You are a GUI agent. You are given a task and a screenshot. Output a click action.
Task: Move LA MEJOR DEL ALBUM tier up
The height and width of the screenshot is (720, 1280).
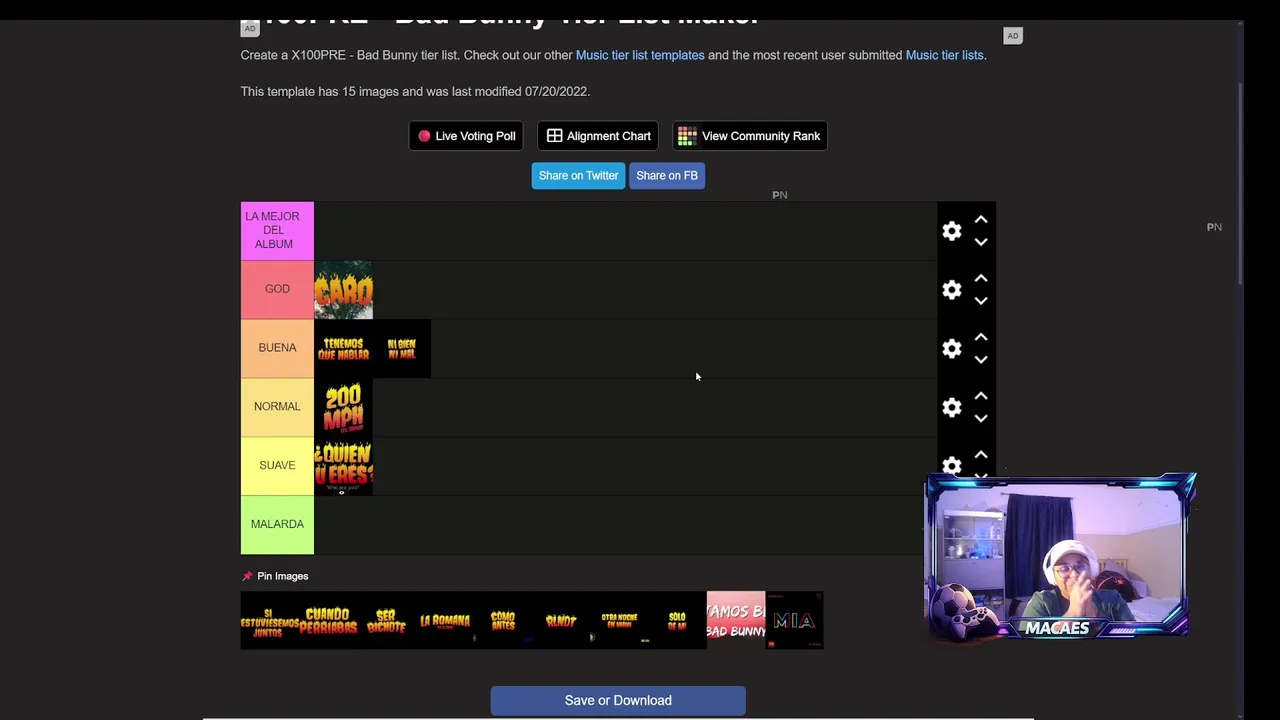(981, 220)
